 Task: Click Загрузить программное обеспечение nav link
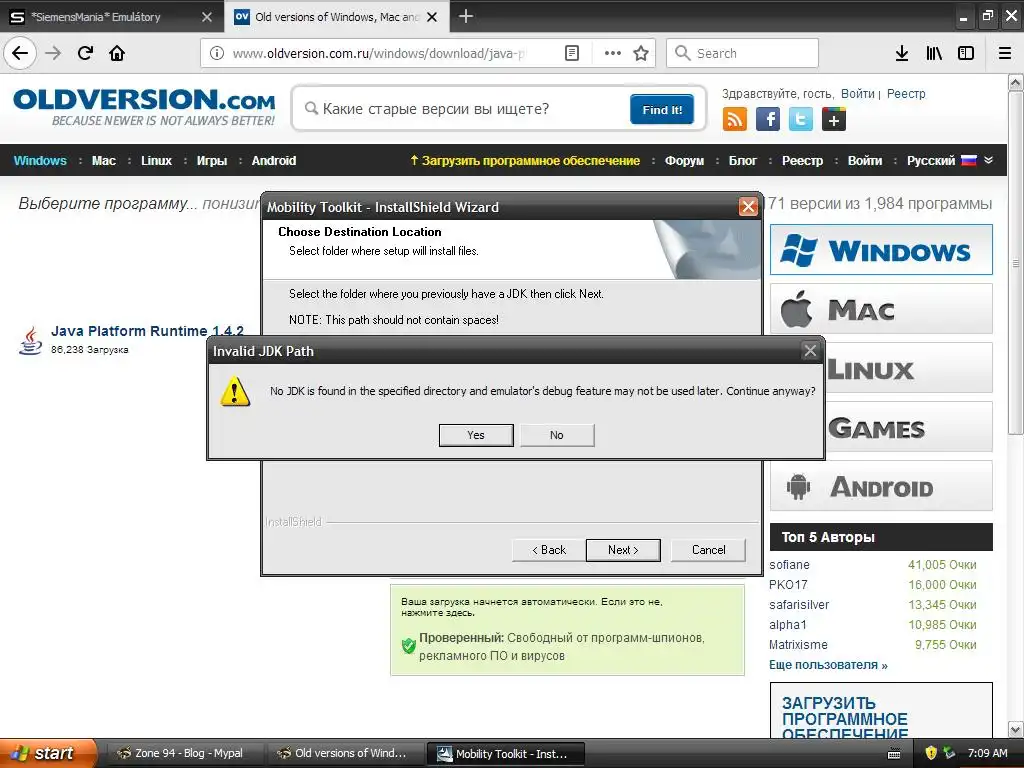pyautogui.click(x=525, y=161)
